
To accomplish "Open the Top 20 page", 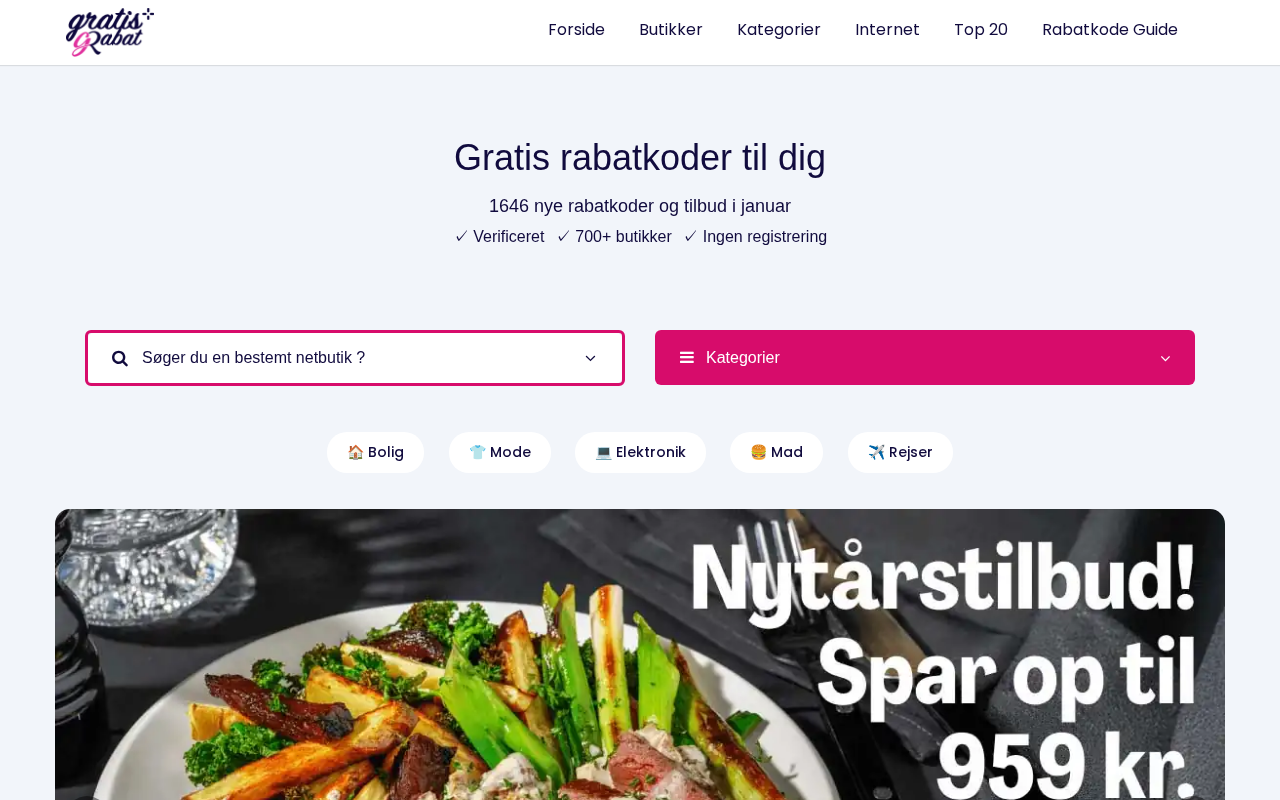I will pos(981,30).
